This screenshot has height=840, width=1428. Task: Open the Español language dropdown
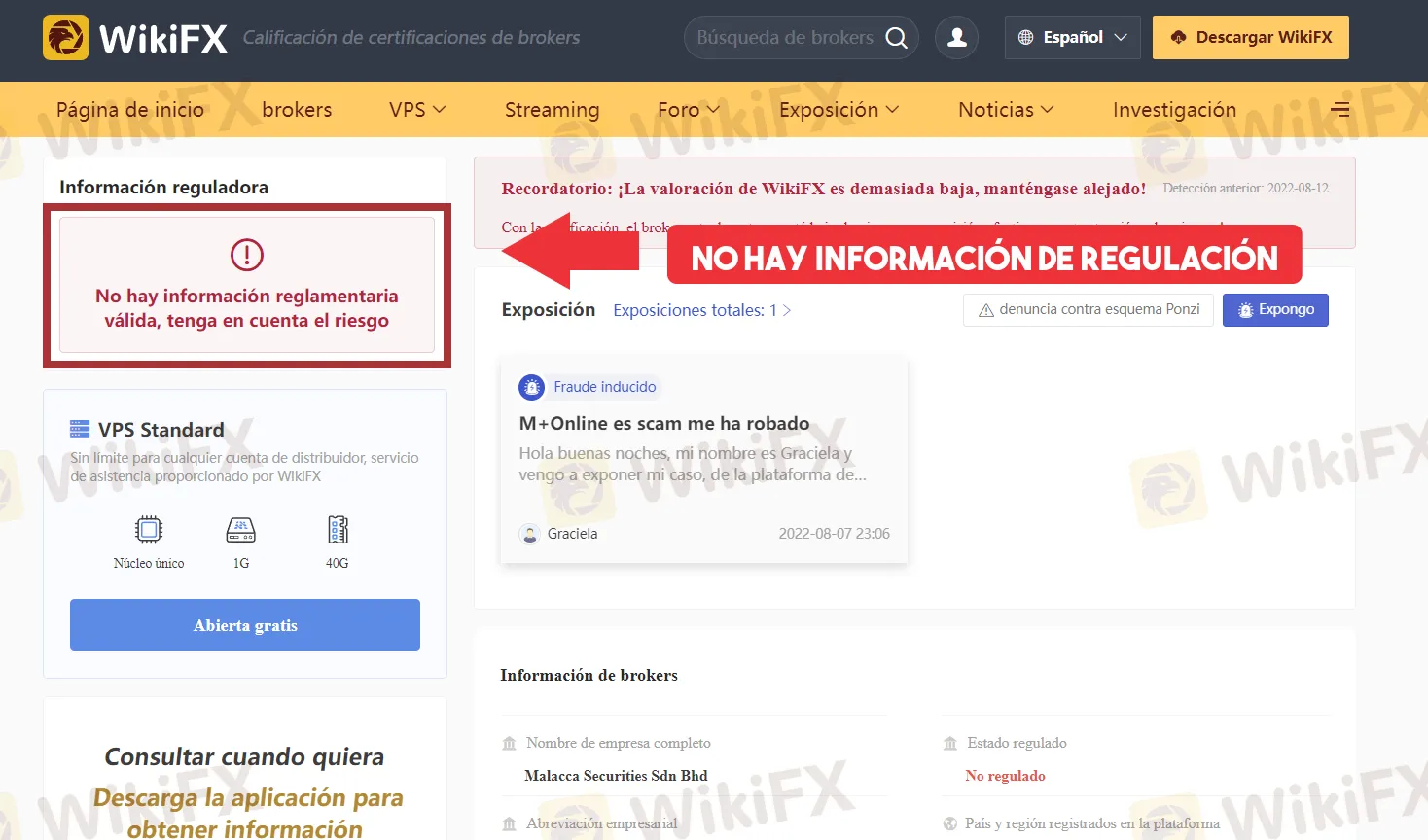pyautogui.click(x=1072, y=38)
